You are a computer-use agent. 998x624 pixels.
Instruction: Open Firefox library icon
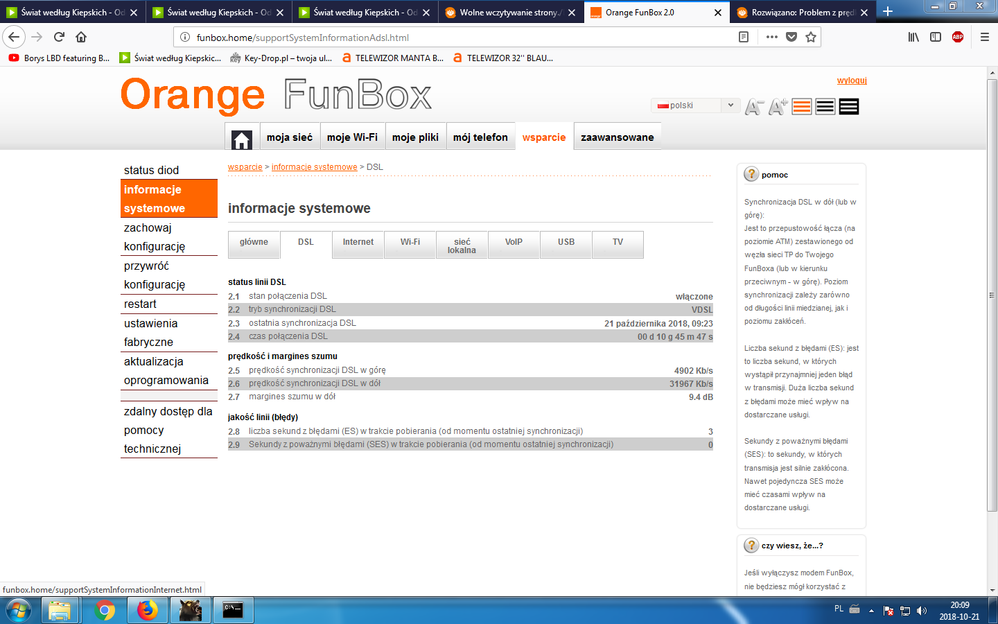(x=913, y=37)
